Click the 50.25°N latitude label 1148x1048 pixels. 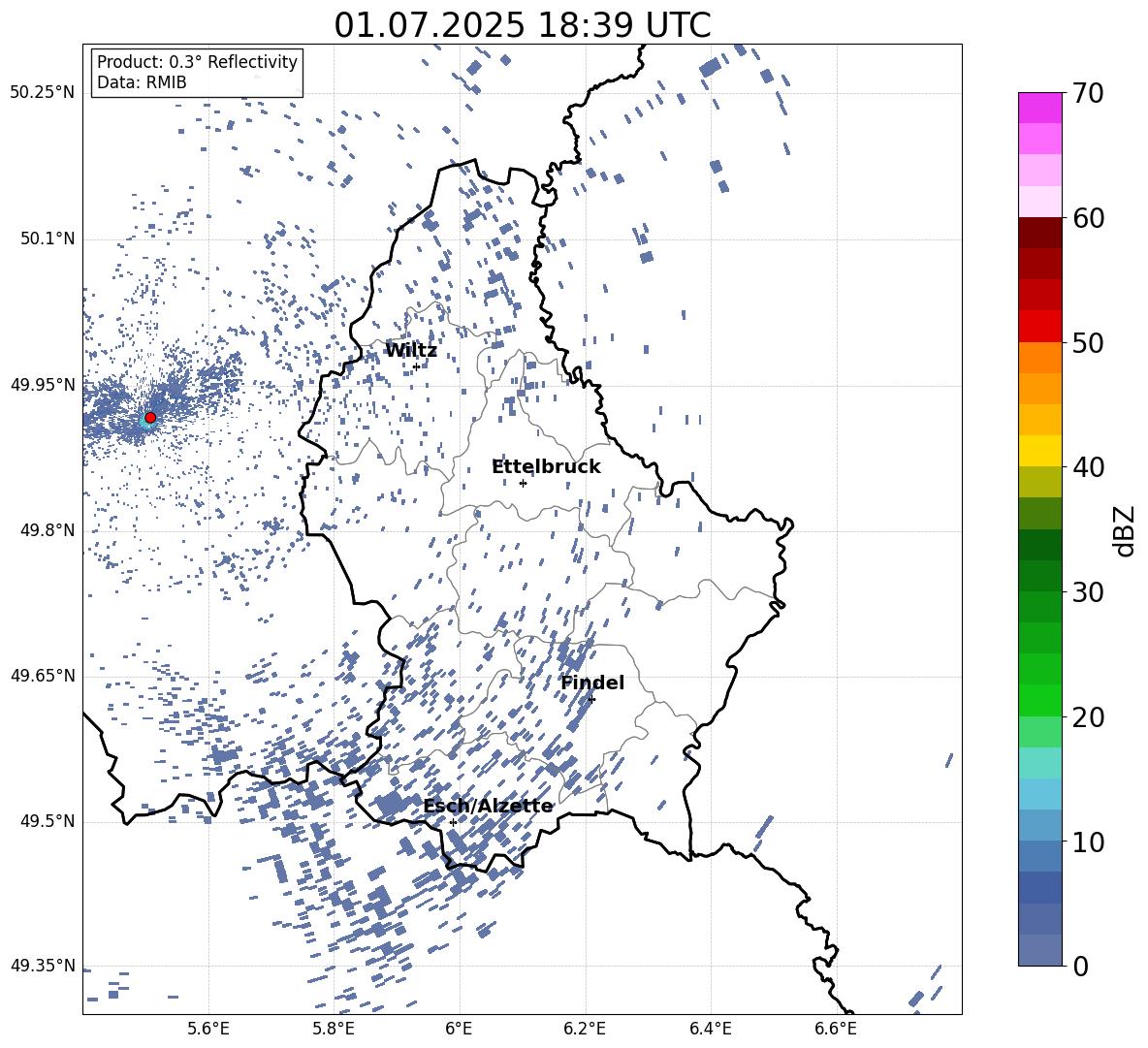click(43, 92)
